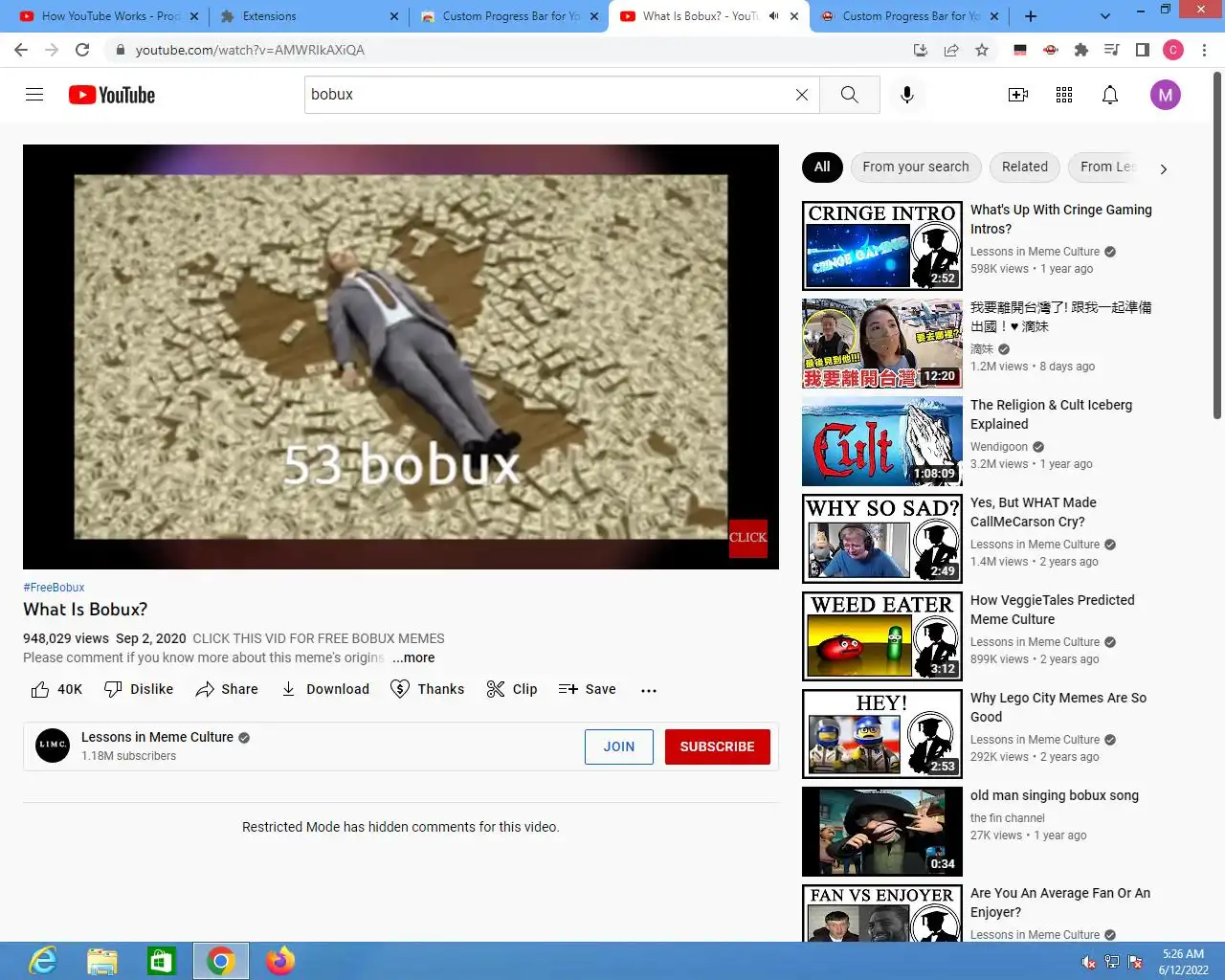Start voice search with microphone icon
The image size is (1225, 980).
(x=907, y=95)
